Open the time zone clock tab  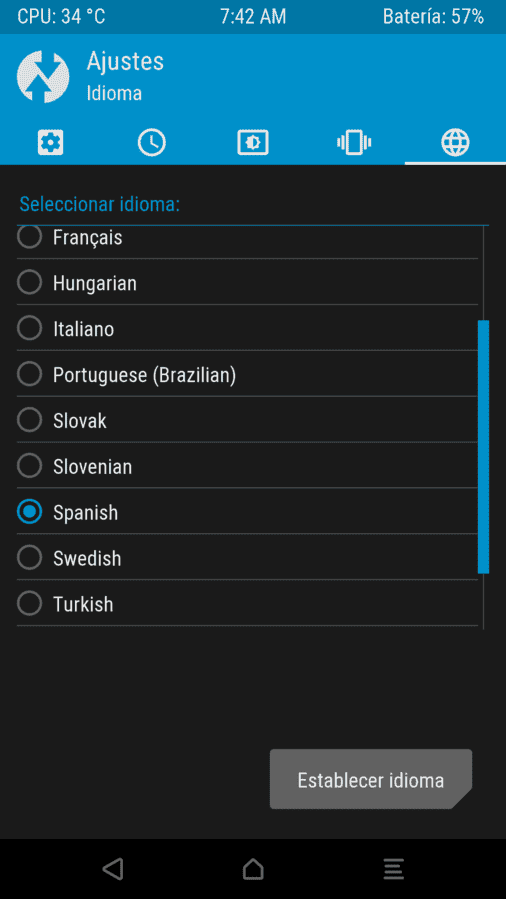tap(151, 142)
